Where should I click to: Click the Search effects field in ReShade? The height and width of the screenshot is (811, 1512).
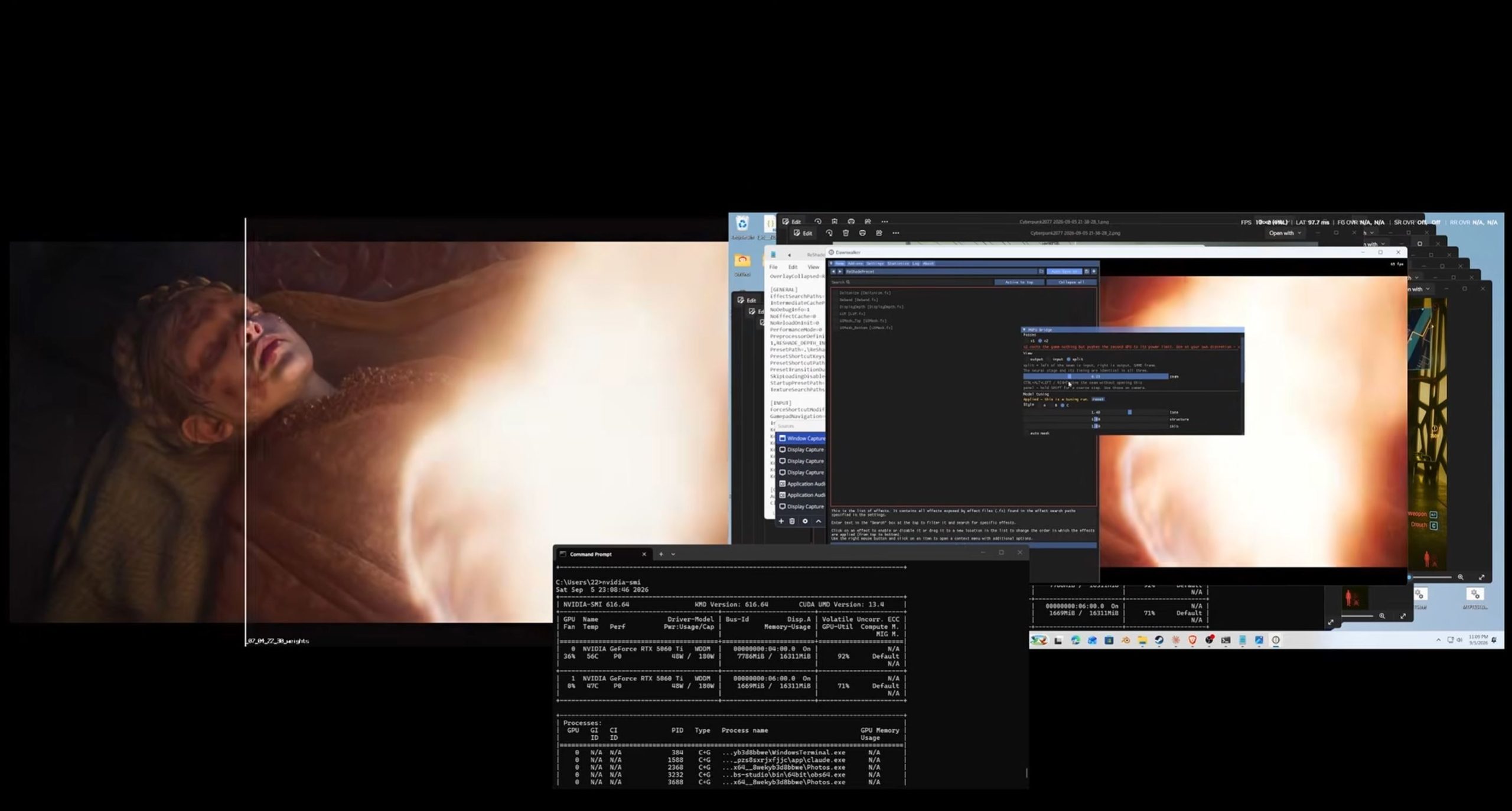(x=912, y=282)
